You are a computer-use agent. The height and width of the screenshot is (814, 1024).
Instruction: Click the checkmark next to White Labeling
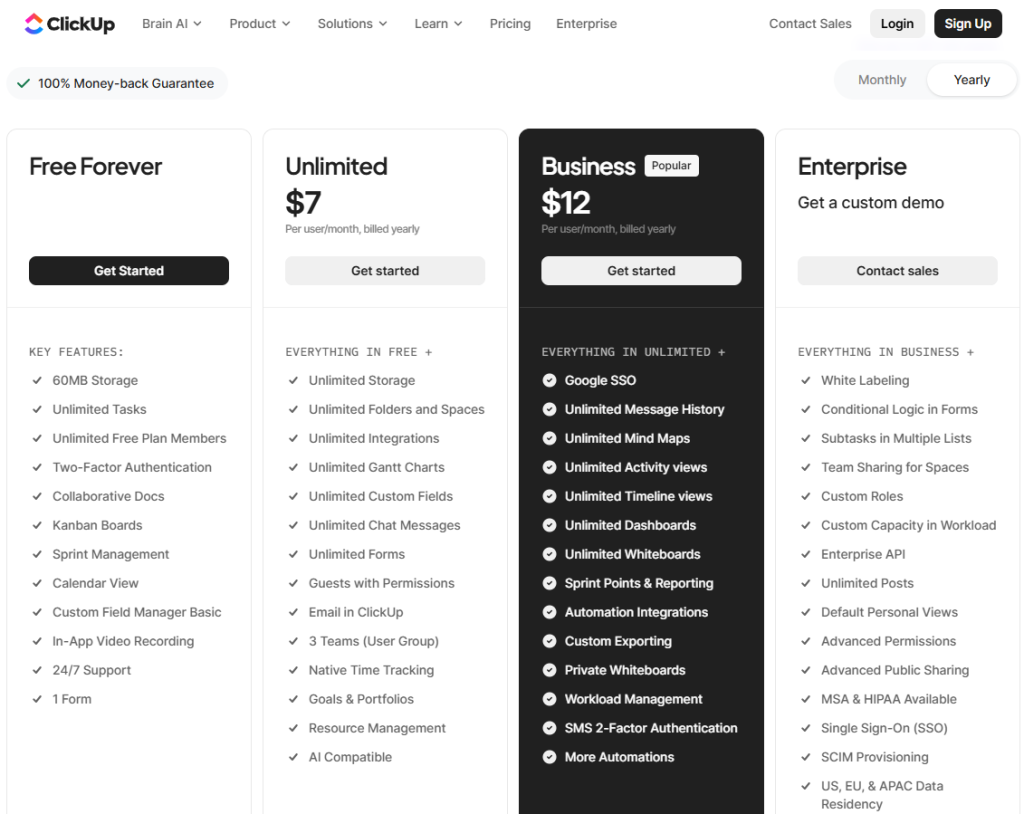pos(805,380)
